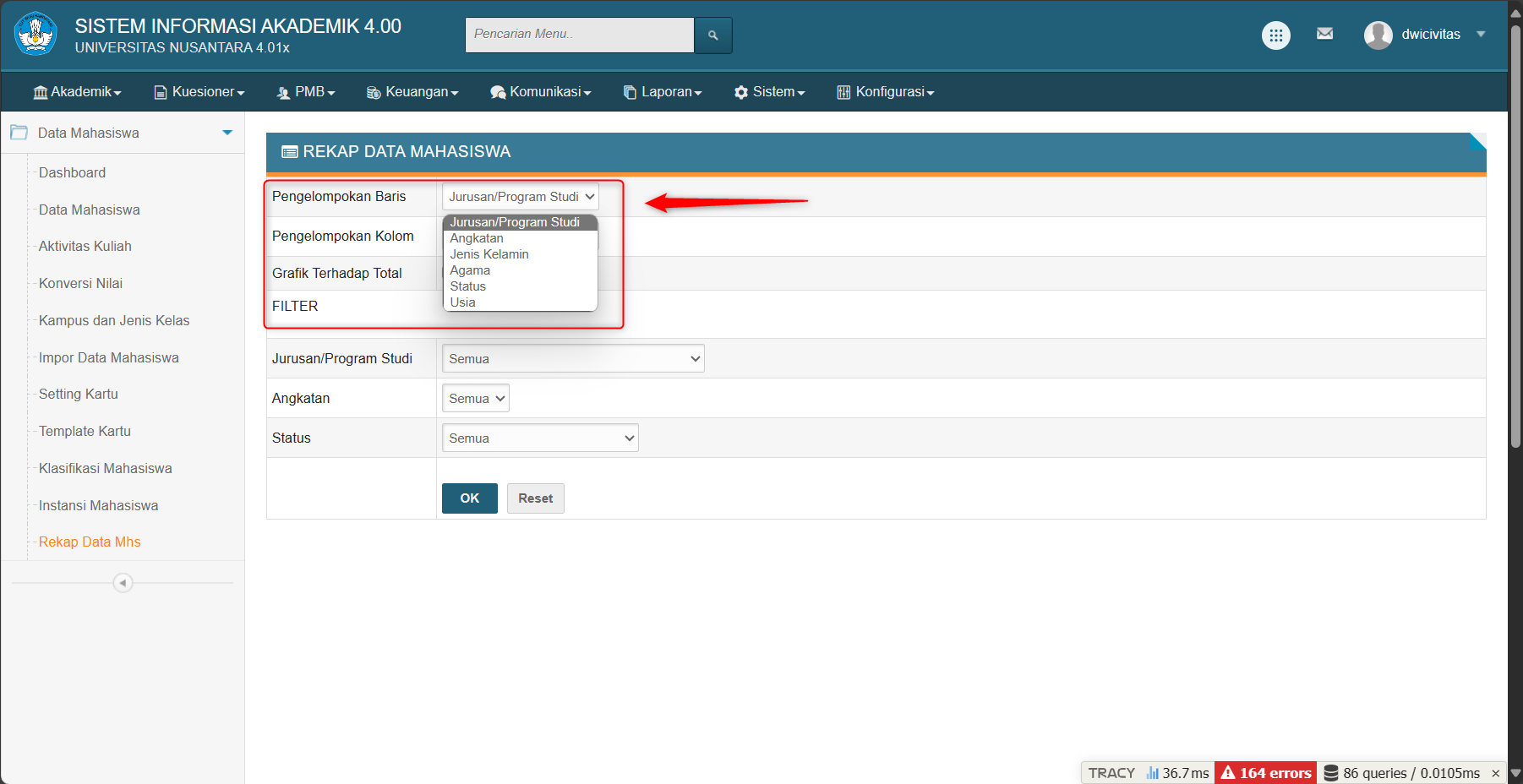The width and height of the screenshot is (1523, 784).
Task: Click the 164 errors warning indicator
Action: click(1265, 773)
